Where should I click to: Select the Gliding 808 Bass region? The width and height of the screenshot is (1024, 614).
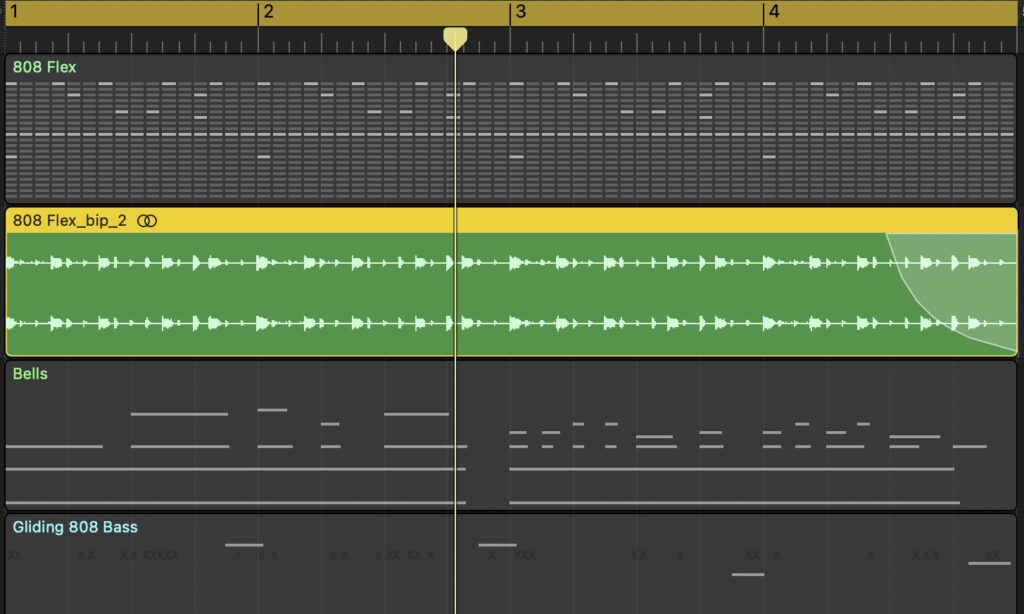coord(511,564)
